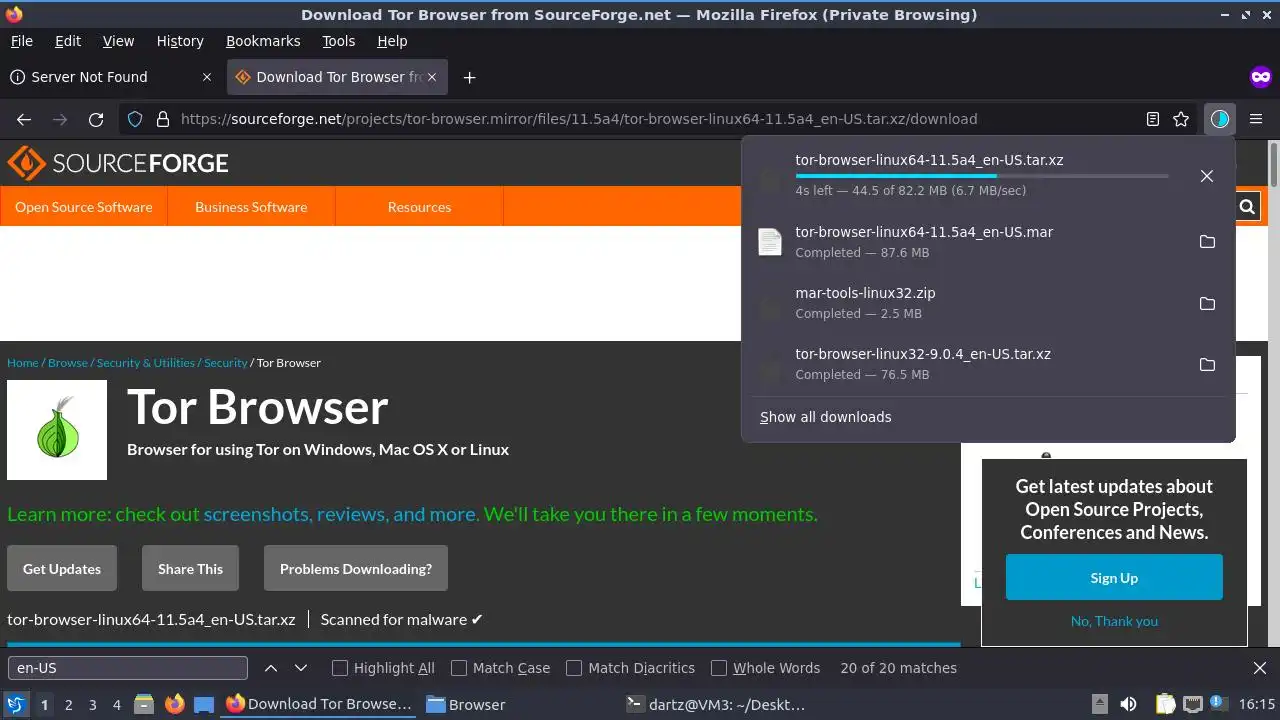Image resolution: width=1280 pixels, height=720 pixels.
Task: Click the download progress bar
Action: 981,176
